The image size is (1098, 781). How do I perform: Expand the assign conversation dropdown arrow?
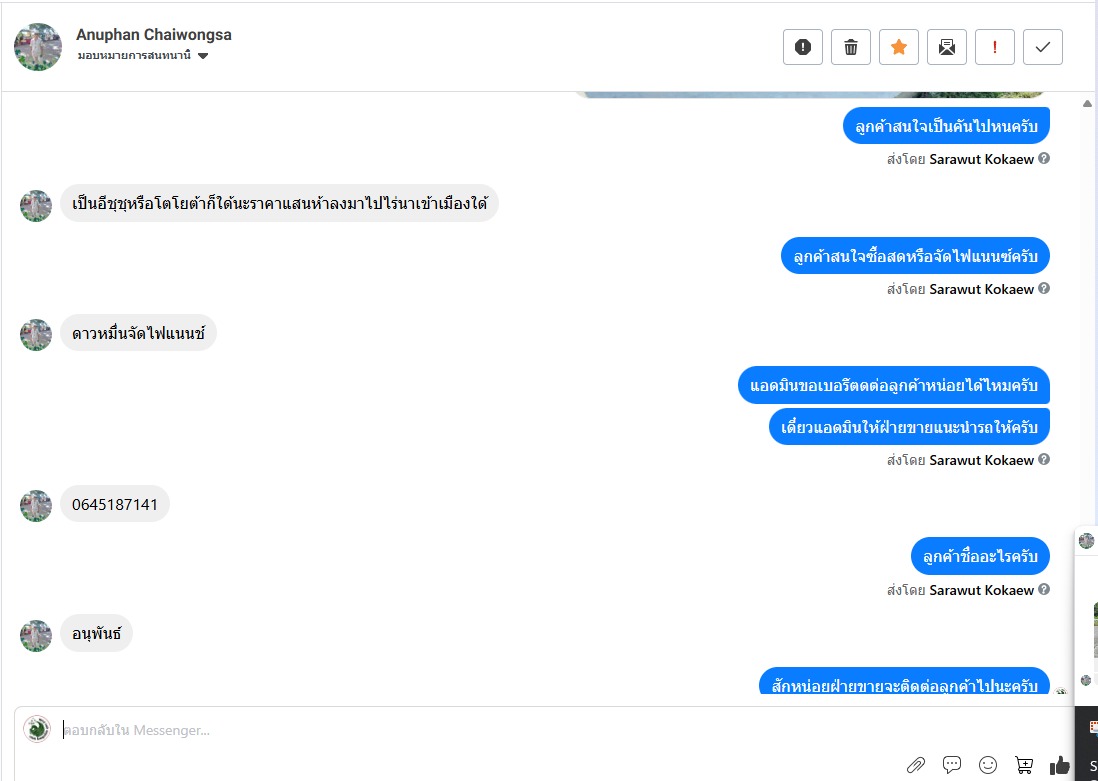[203, 56]
